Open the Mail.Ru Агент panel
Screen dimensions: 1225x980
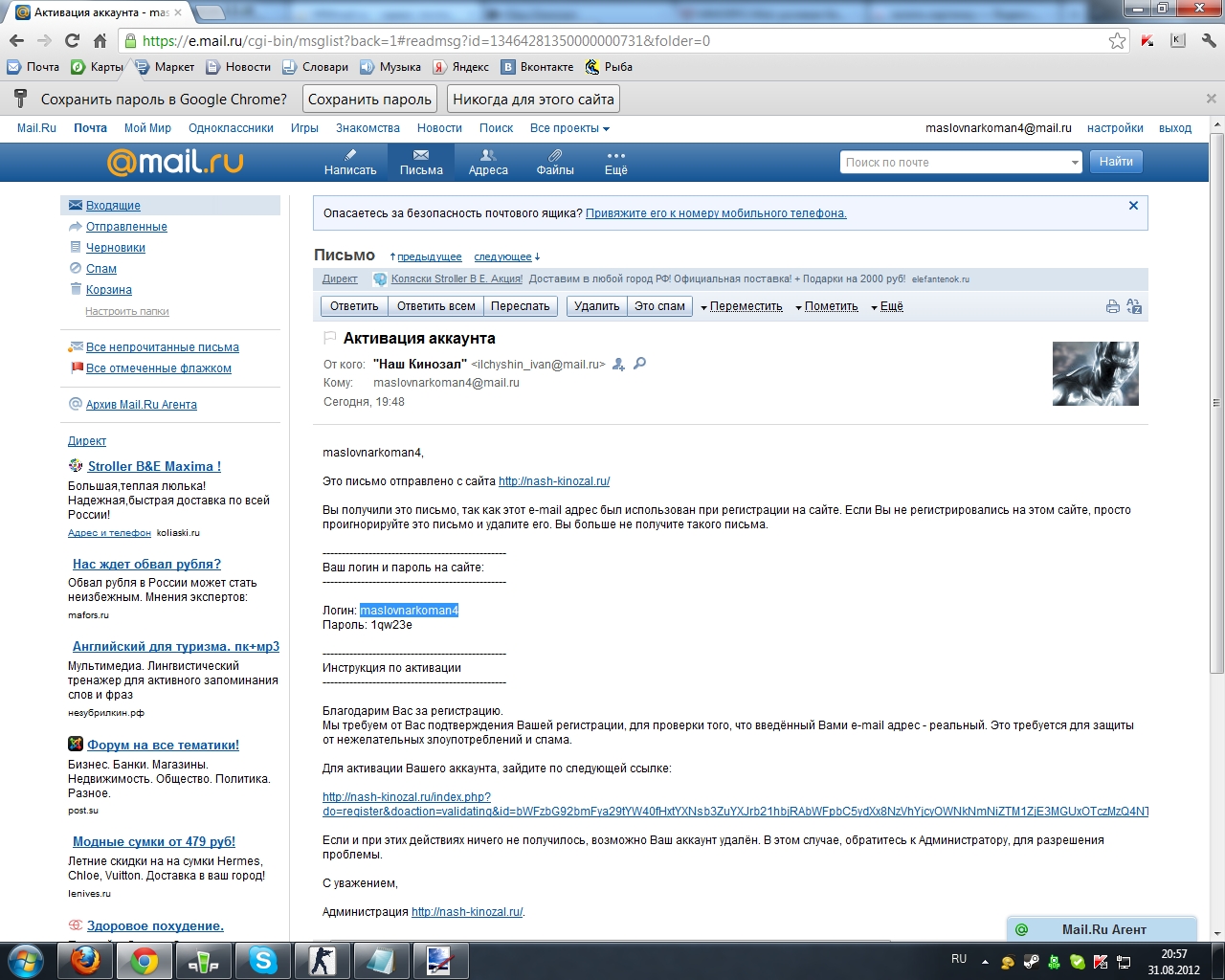(1102, 929)
